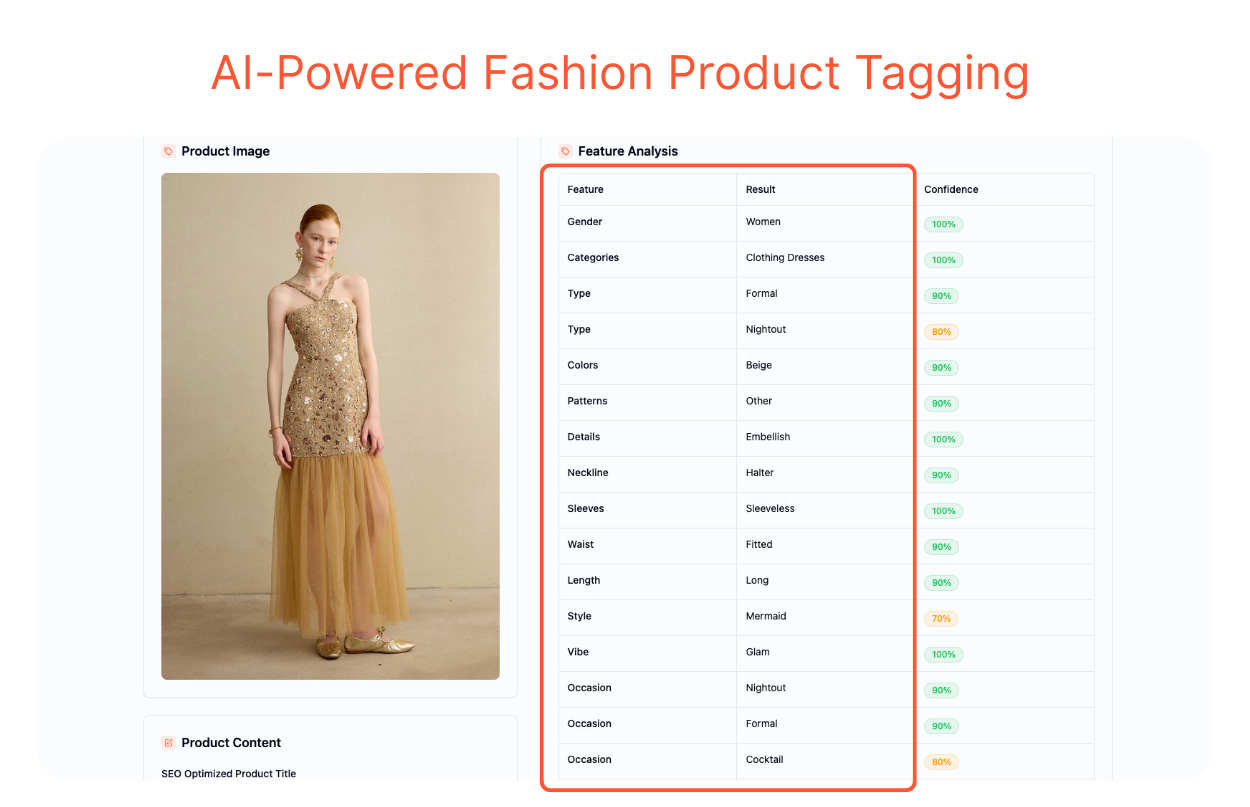Select the Embellish details result
Image resolution: width=1250 pixels, height=807 pixels.
point(768,437)
